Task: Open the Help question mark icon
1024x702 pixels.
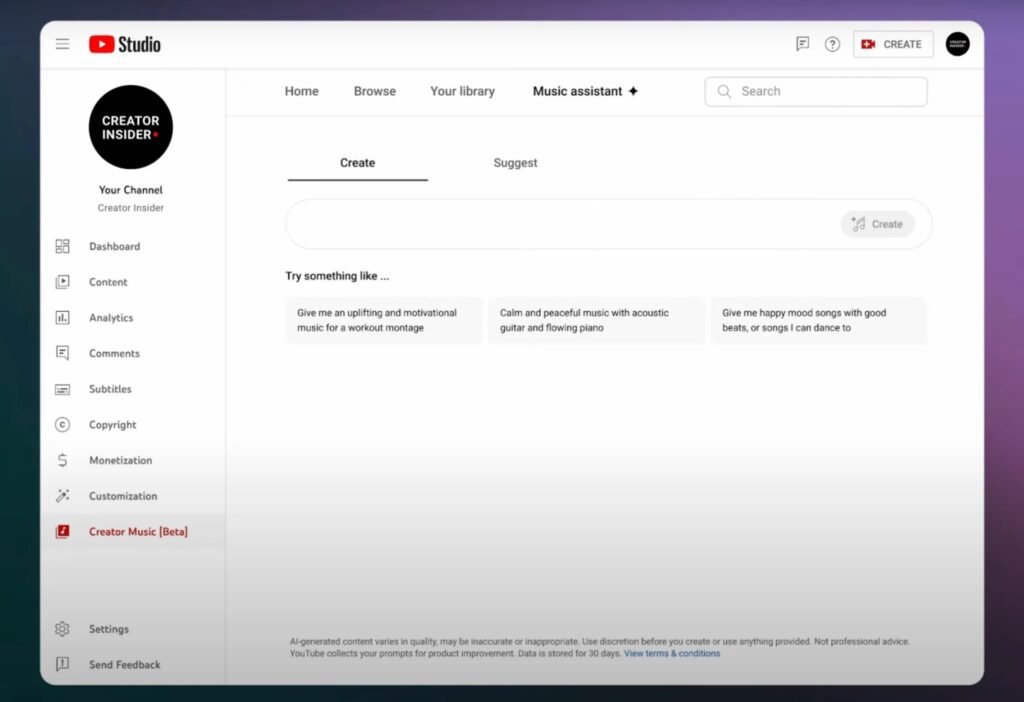Action: [832, 44]
